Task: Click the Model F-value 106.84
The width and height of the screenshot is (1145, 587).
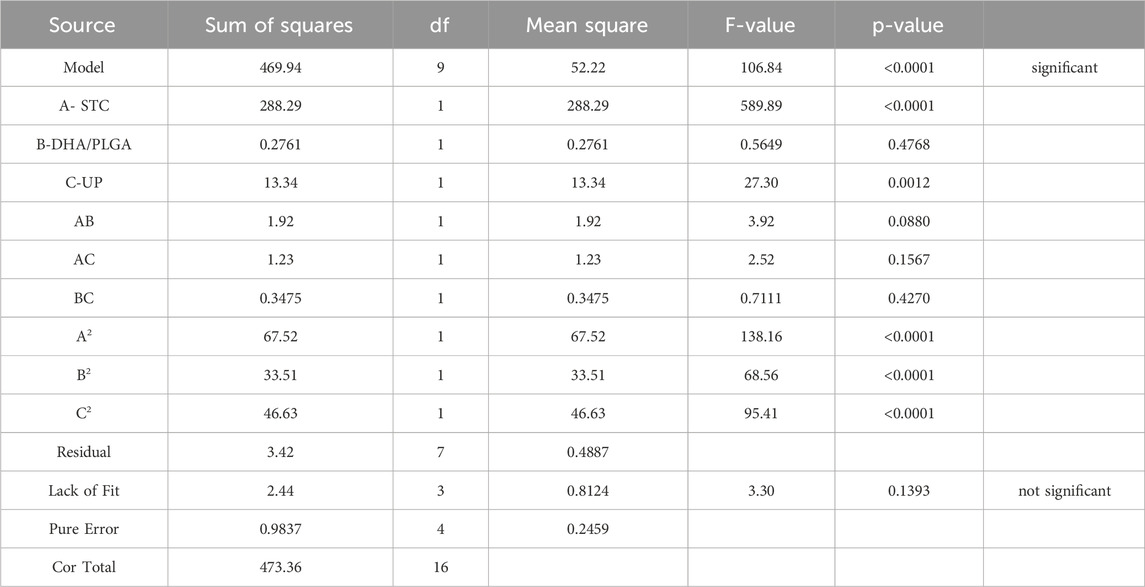Action: (x=761, y=67)
